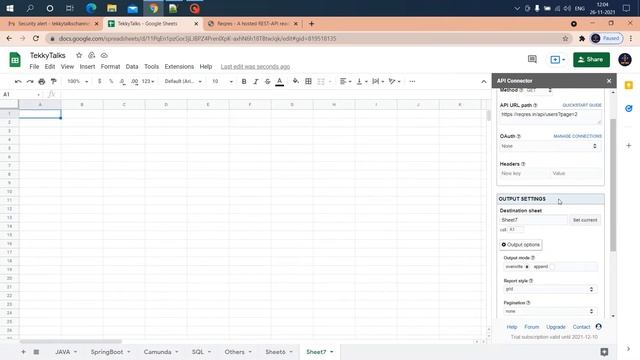640x360 pixels.
Task: Open the toolbar More options (three dots)
Action: point(412,82)
